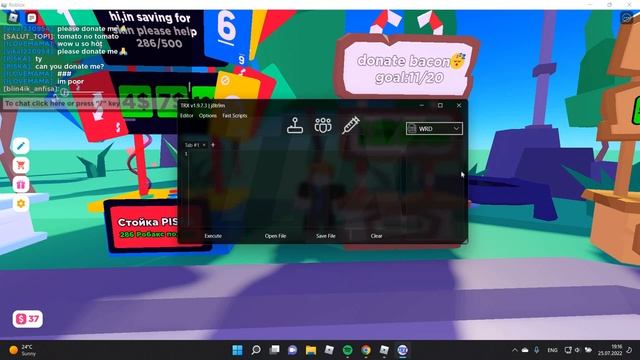Click chat message 'im poor'

tap(70, 81)
